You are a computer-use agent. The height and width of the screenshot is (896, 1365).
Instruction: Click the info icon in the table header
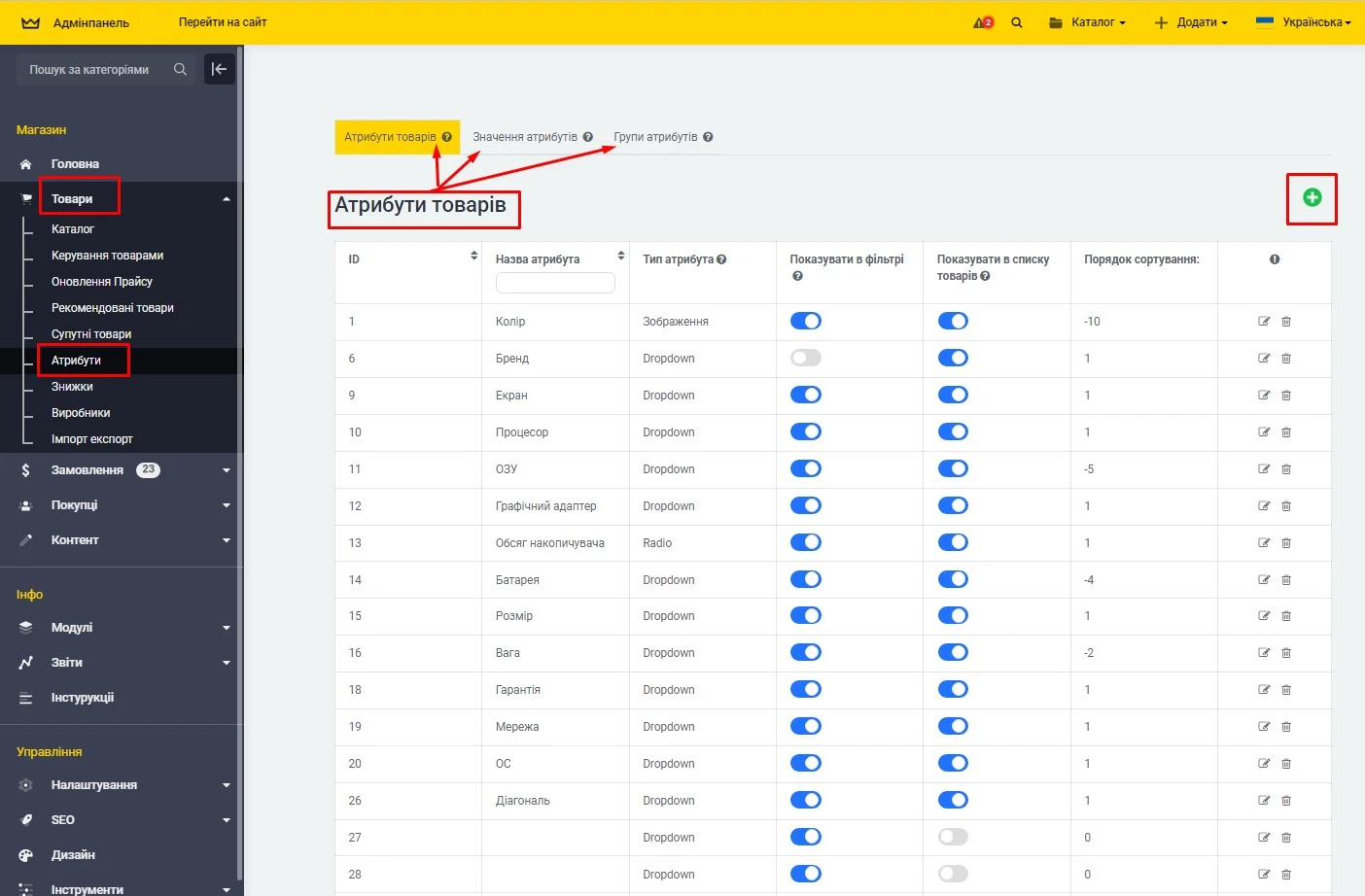(x=1275, y=258)
